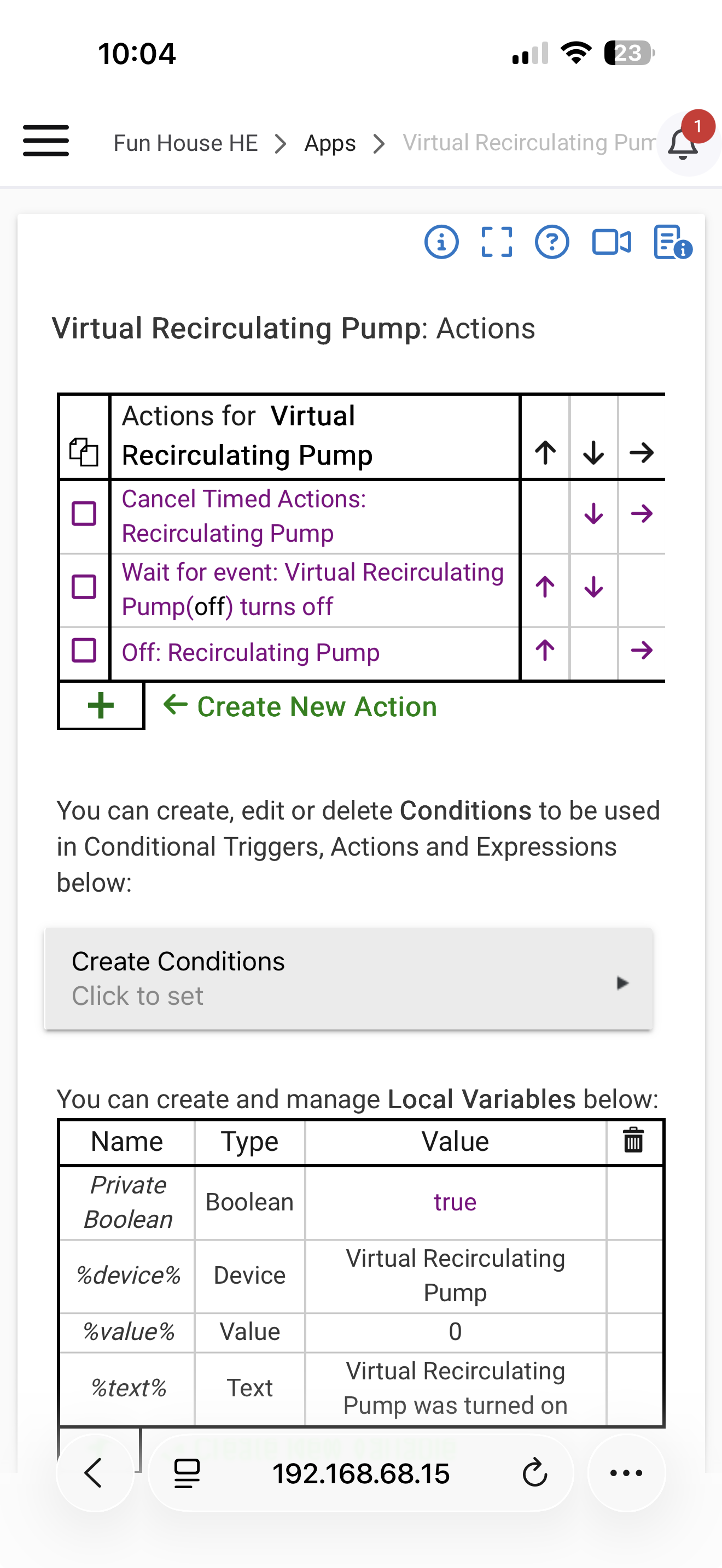
Task: Move Off: Recirculating Pump action up
Action: [x=545, y=651]
